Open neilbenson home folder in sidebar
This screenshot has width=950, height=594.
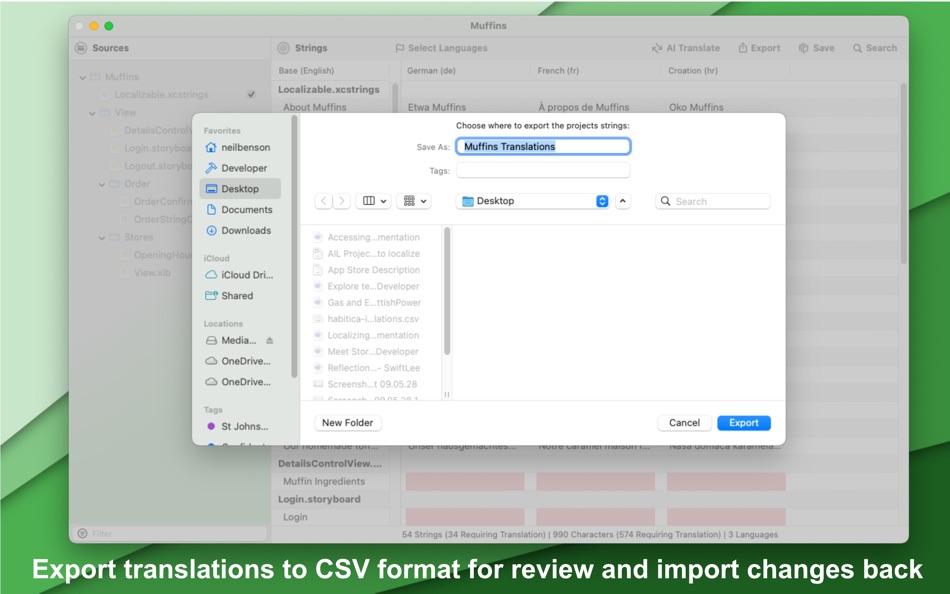(x=239, y=147)
